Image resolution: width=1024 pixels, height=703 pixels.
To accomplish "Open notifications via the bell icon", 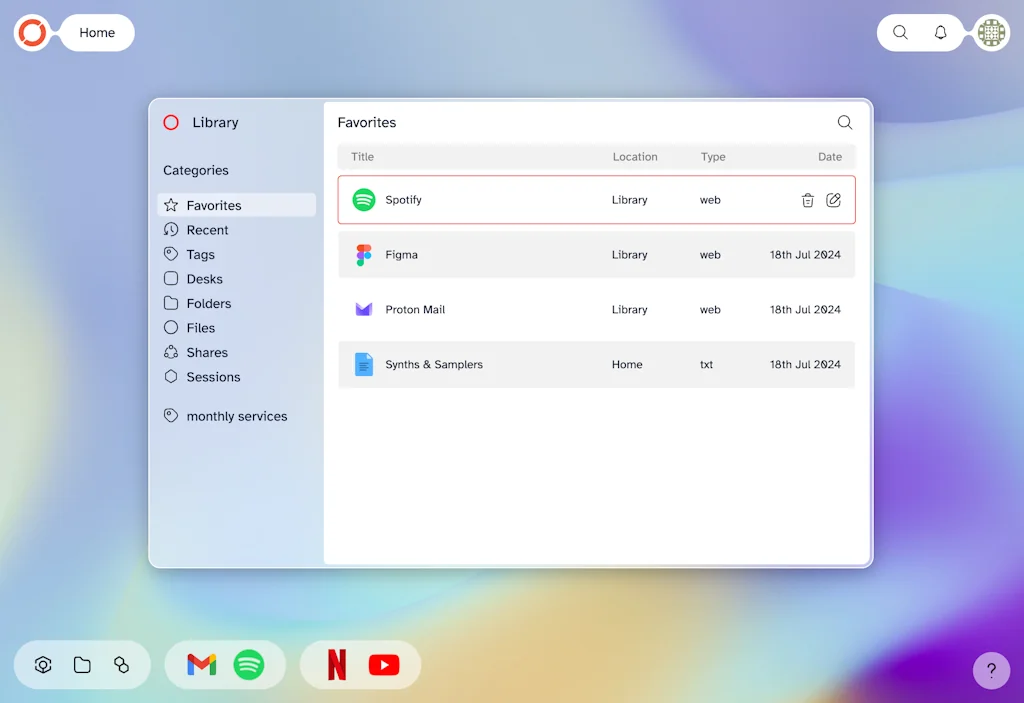I will coord(940,32).
